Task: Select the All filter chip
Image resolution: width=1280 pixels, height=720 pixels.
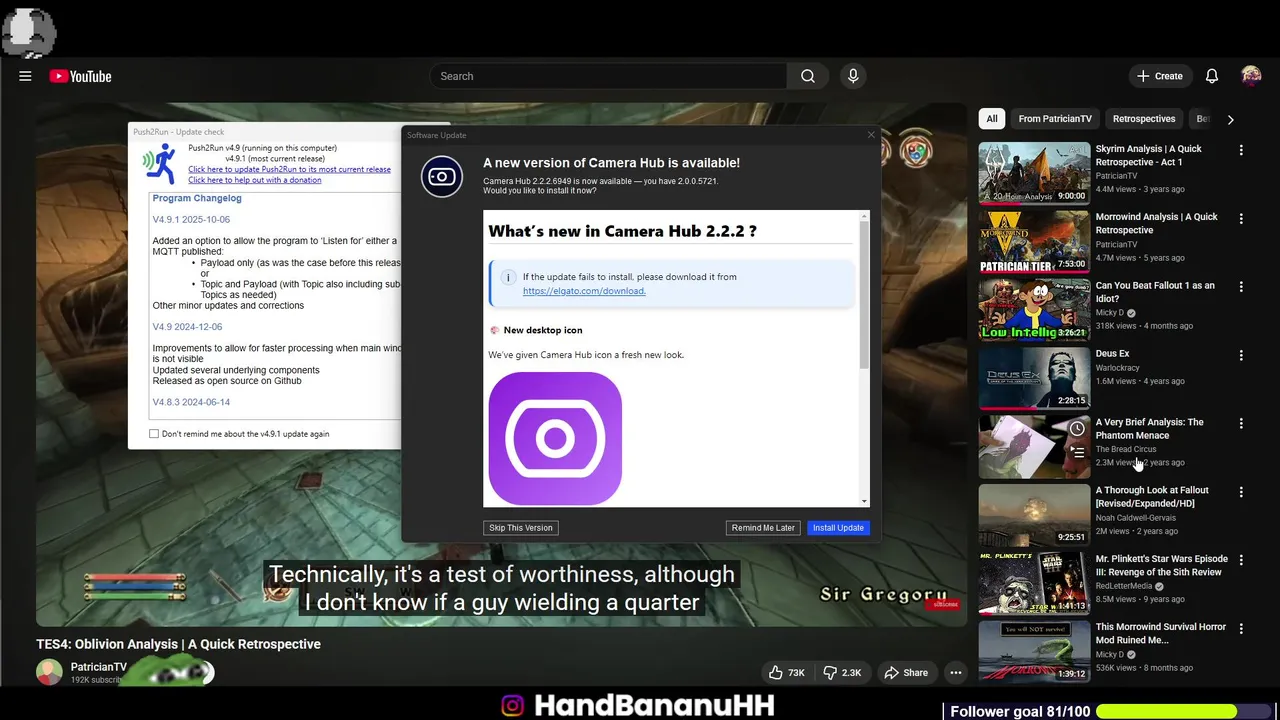Action: coord(992,119)
